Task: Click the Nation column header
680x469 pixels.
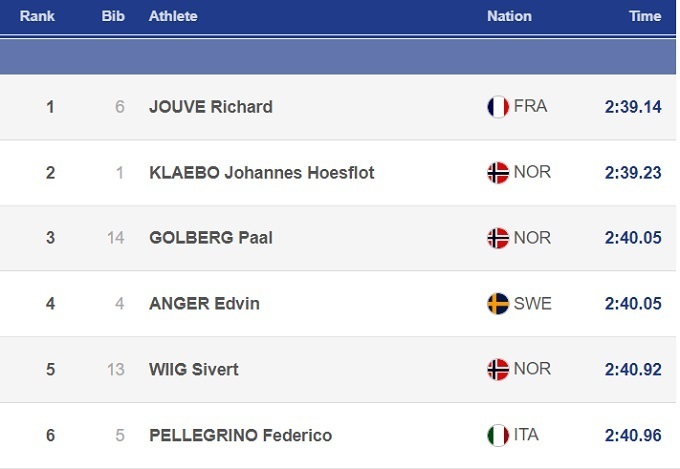Action: [509, 16]
